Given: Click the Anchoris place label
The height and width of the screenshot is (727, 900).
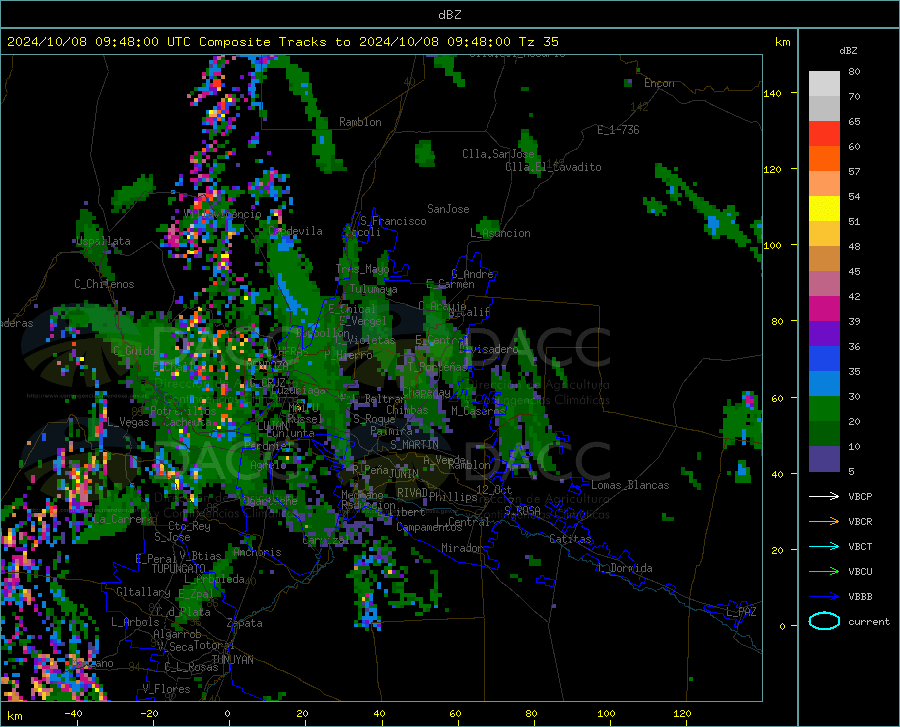Looking at the screenshot, I should pyautogui.click(x=257, y=552).
